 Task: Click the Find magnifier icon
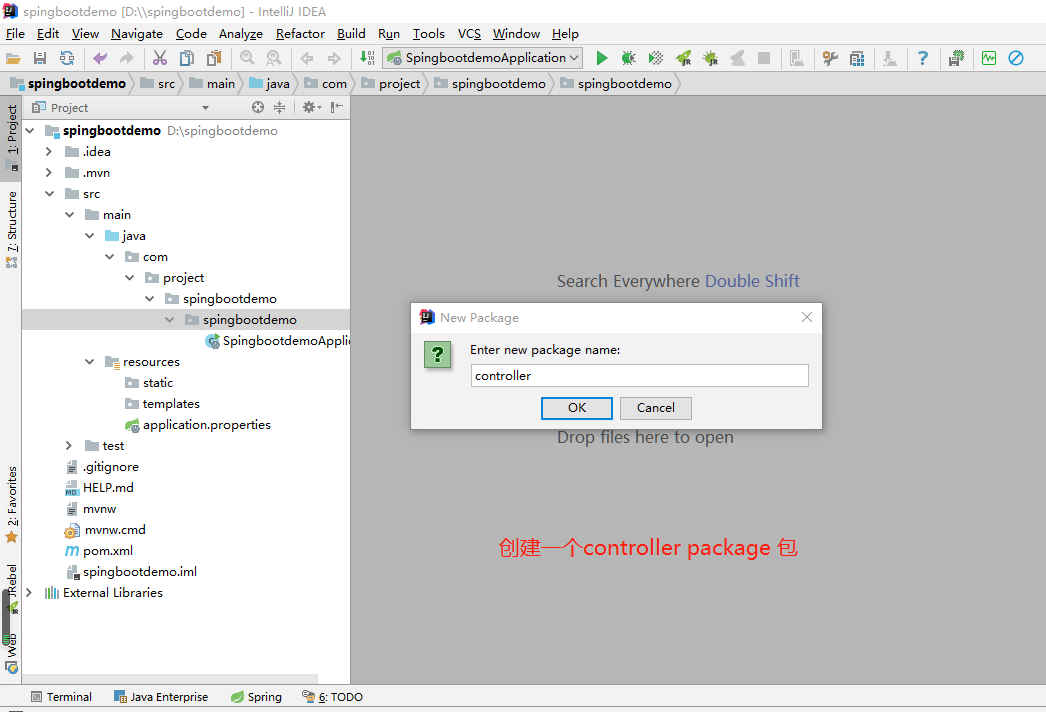pyautogui.click(x=247, y=59)
